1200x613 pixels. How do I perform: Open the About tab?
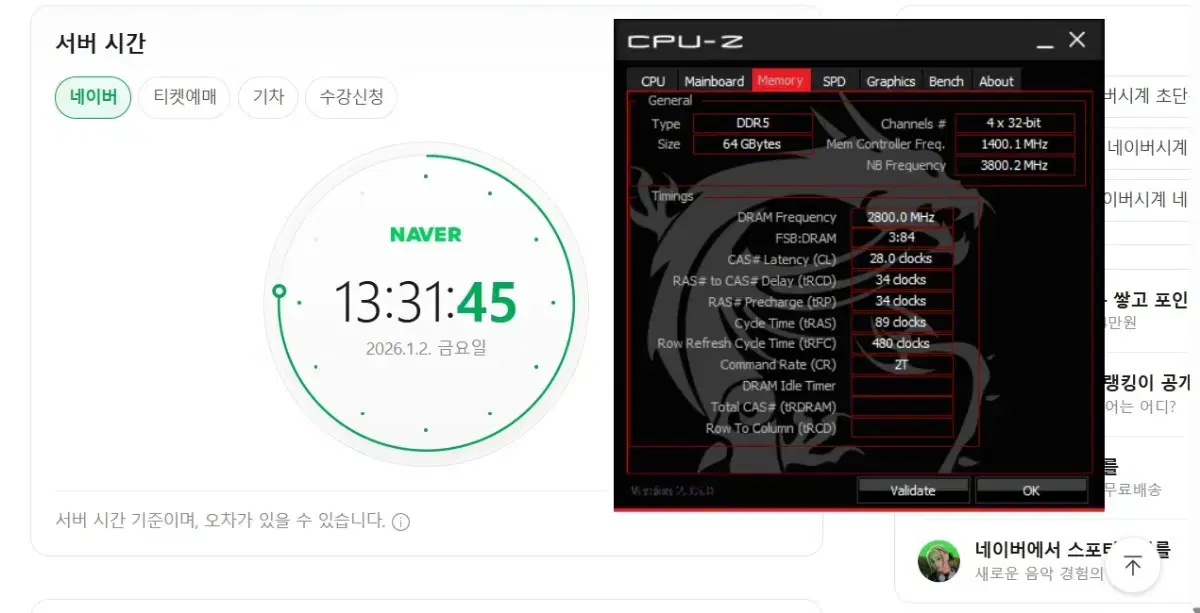point(996,81)
